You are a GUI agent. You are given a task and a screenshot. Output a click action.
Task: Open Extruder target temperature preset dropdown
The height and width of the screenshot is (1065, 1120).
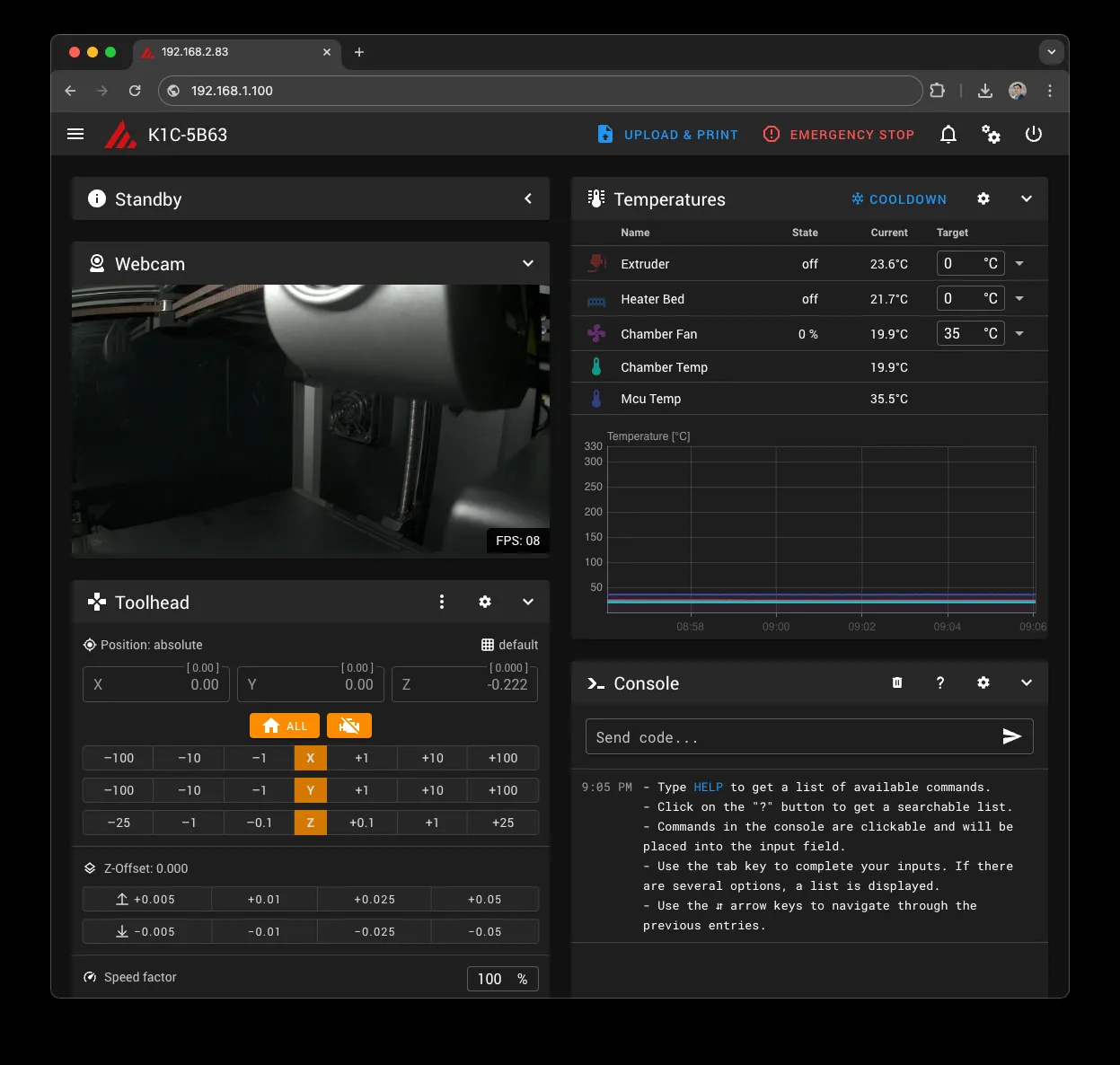[1019, 263]
